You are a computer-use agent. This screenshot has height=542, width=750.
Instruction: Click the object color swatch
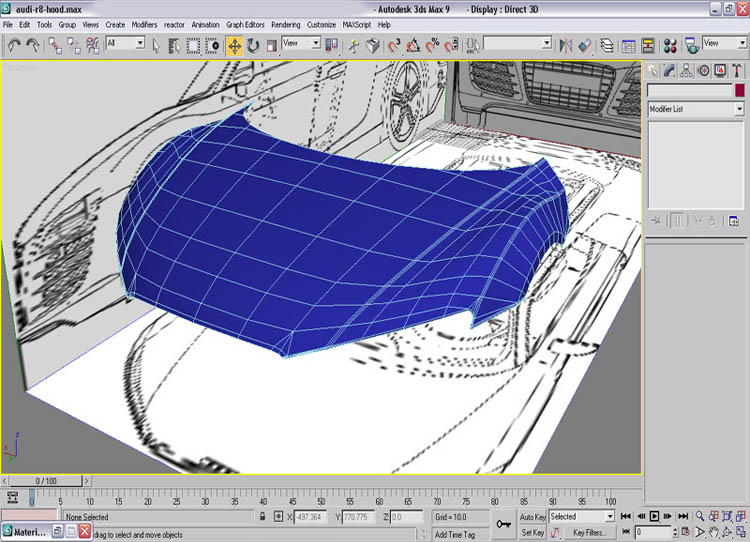tap(739, 90)
